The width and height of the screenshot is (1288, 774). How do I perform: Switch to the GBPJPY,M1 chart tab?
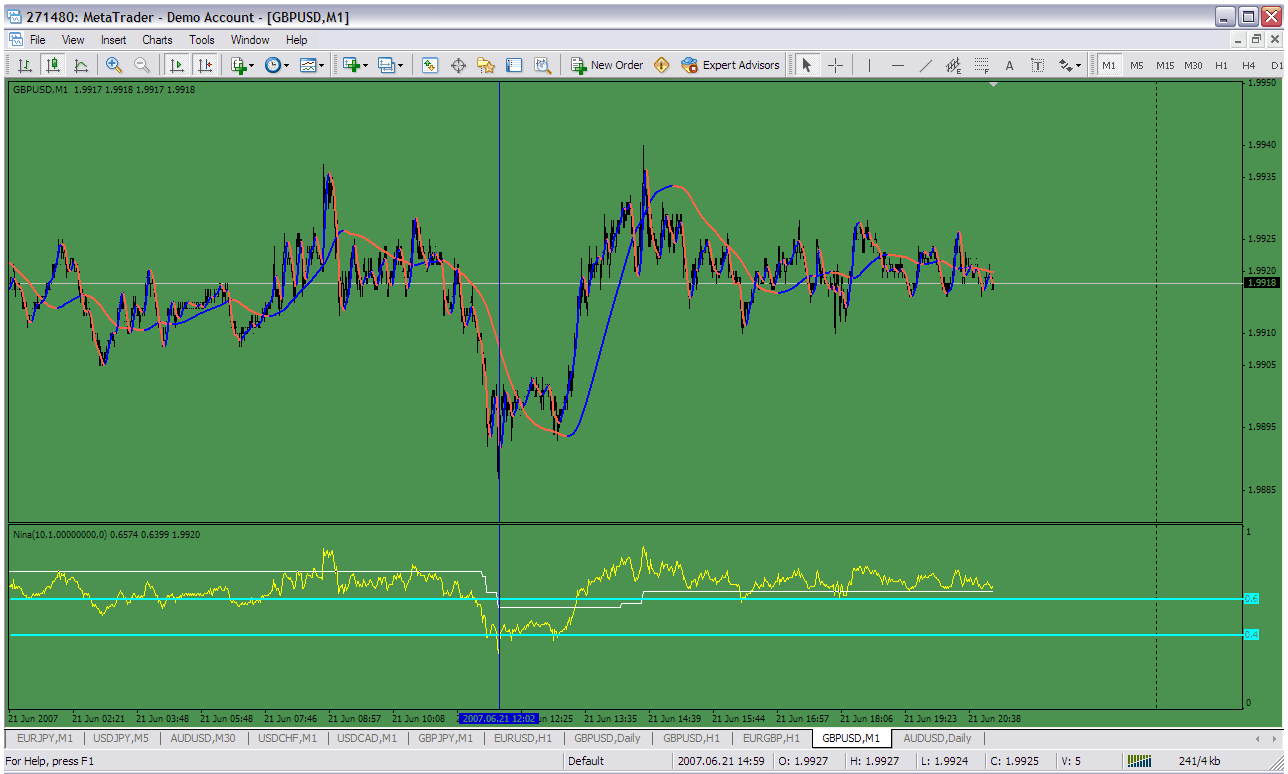446,739
